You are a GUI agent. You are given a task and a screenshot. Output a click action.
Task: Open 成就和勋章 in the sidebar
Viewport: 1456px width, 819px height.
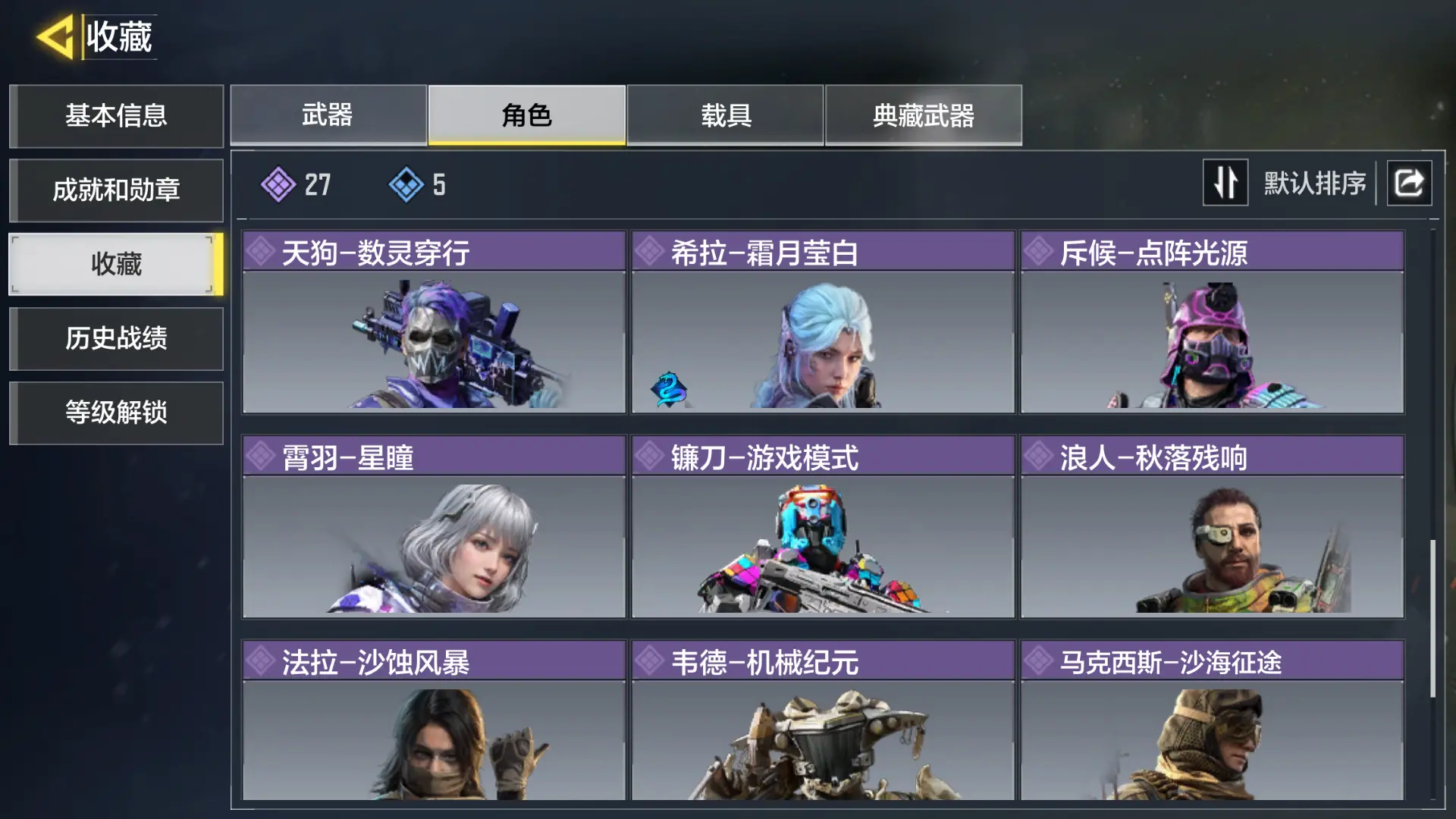pos(116,190)
